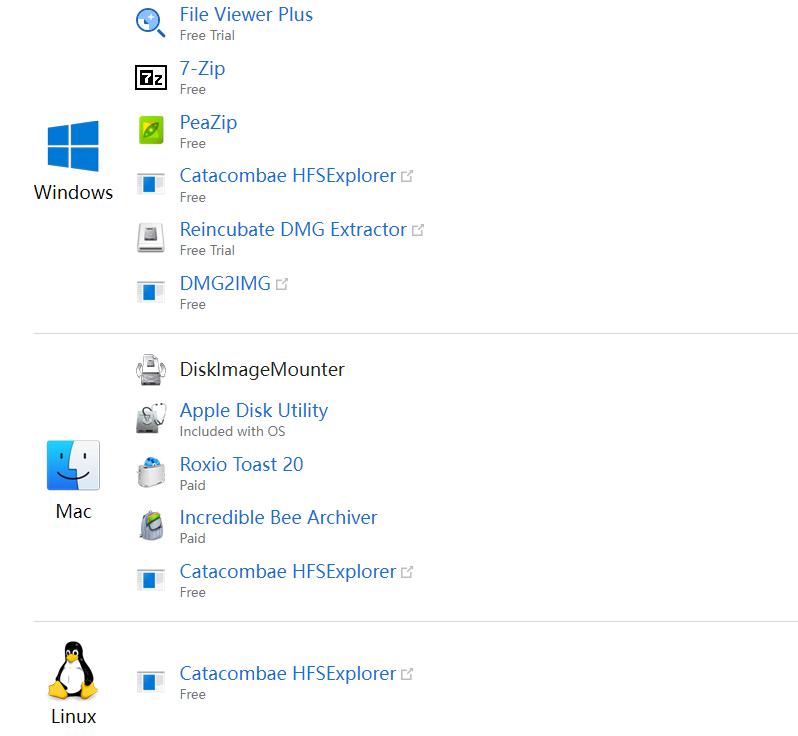Open the Apple Disk Utility link

pyautogui.click(x=254, y=411)
